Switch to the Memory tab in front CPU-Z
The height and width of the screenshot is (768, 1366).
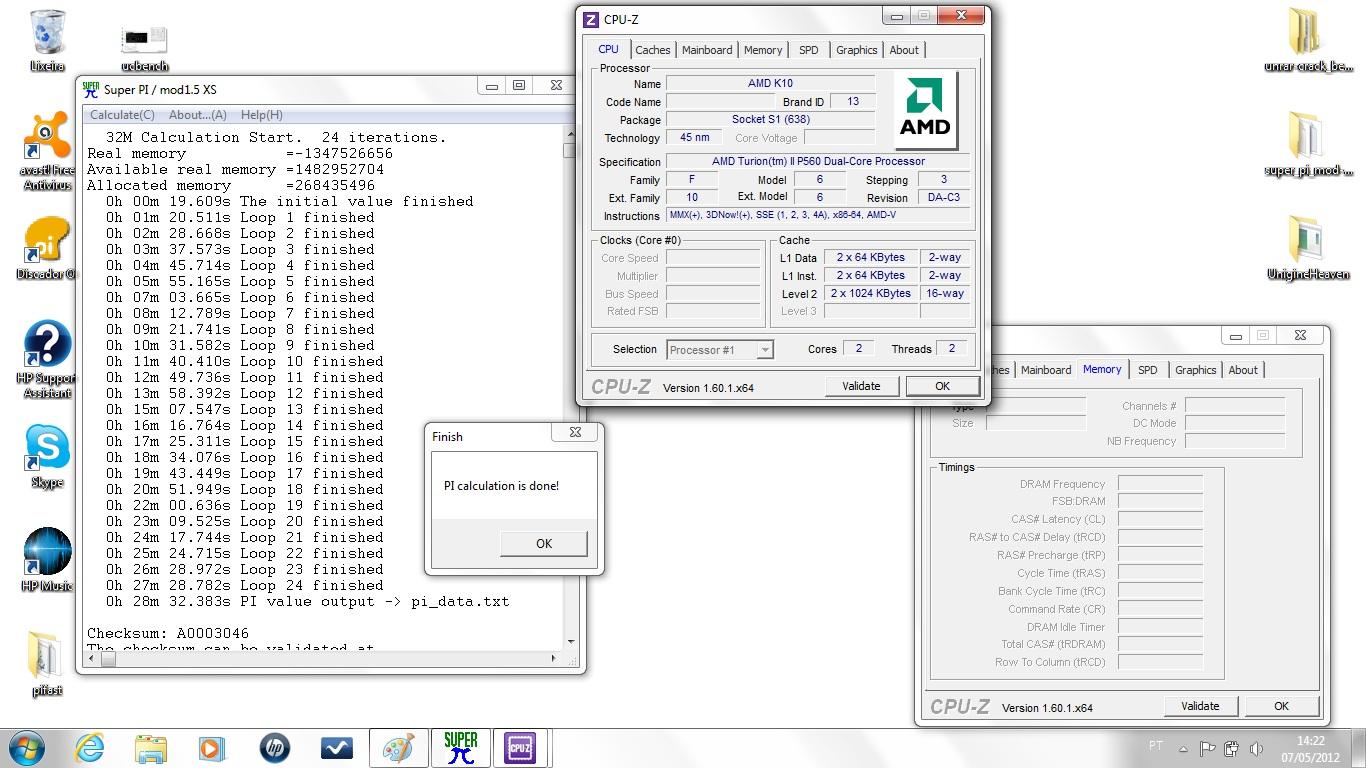[x=763, y=50]
